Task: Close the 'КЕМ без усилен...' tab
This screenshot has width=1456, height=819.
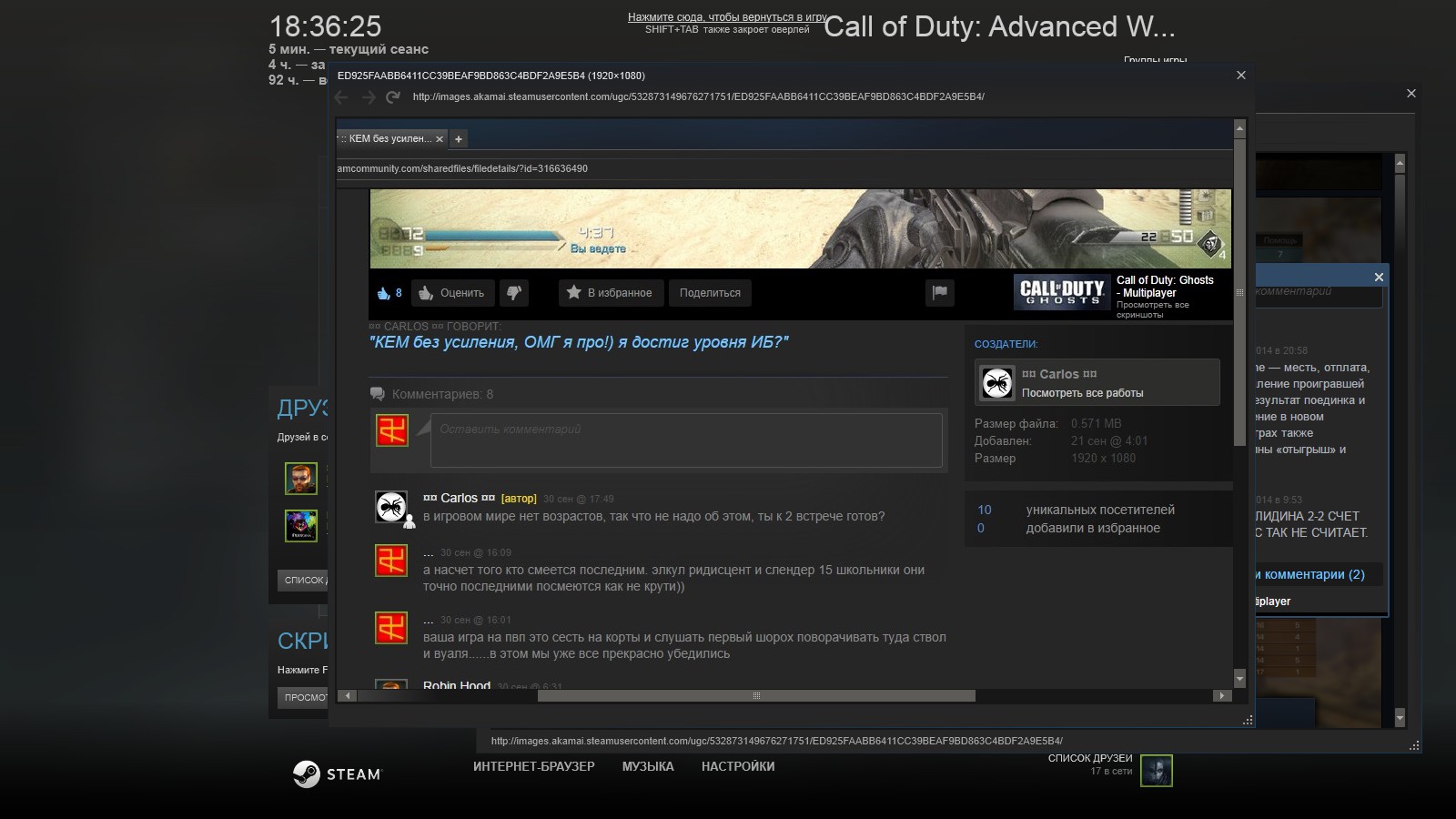Action: (x=440, y=139)
